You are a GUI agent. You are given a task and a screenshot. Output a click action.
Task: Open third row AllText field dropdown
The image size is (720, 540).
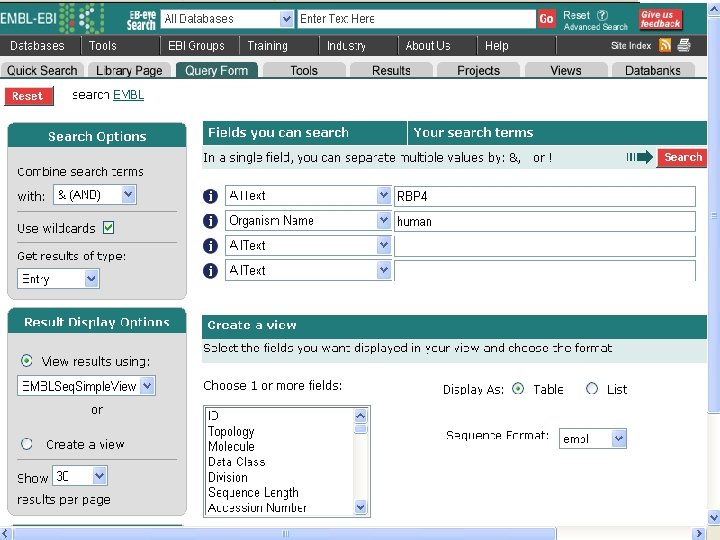308,245
